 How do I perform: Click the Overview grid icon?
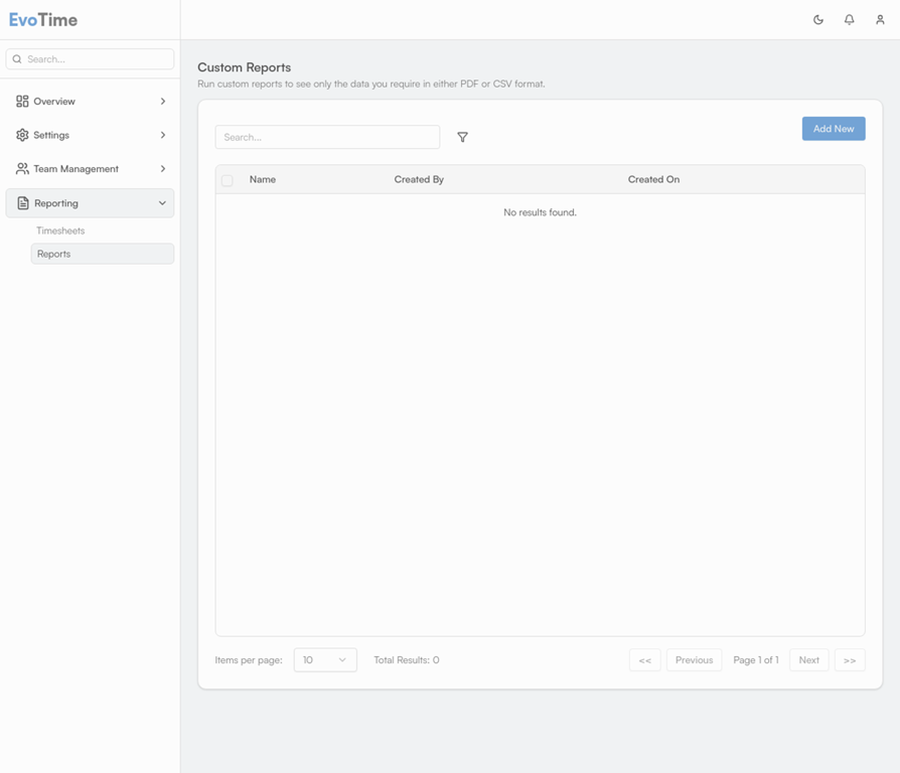[22, 101]
